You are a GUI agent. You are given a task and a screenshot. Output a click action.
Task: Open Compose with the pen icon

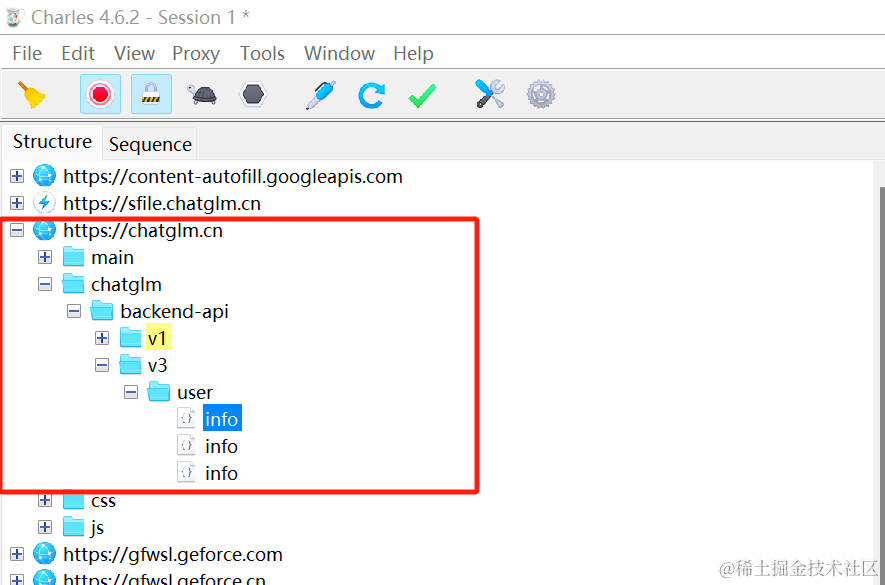(321, 94)
